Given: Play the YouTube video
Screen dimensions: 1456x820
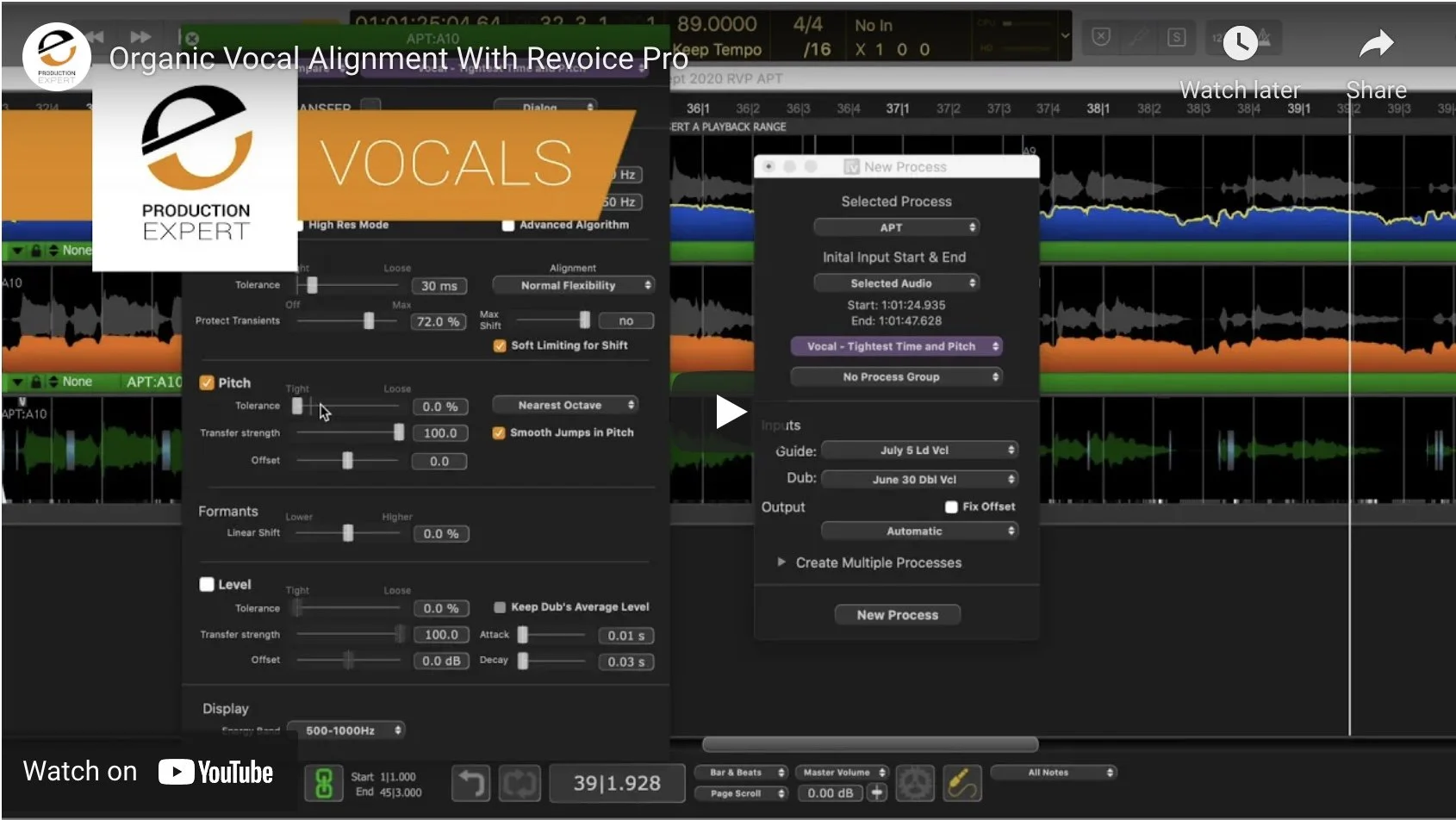Looking at the screenshot, I should pos(730,412).
